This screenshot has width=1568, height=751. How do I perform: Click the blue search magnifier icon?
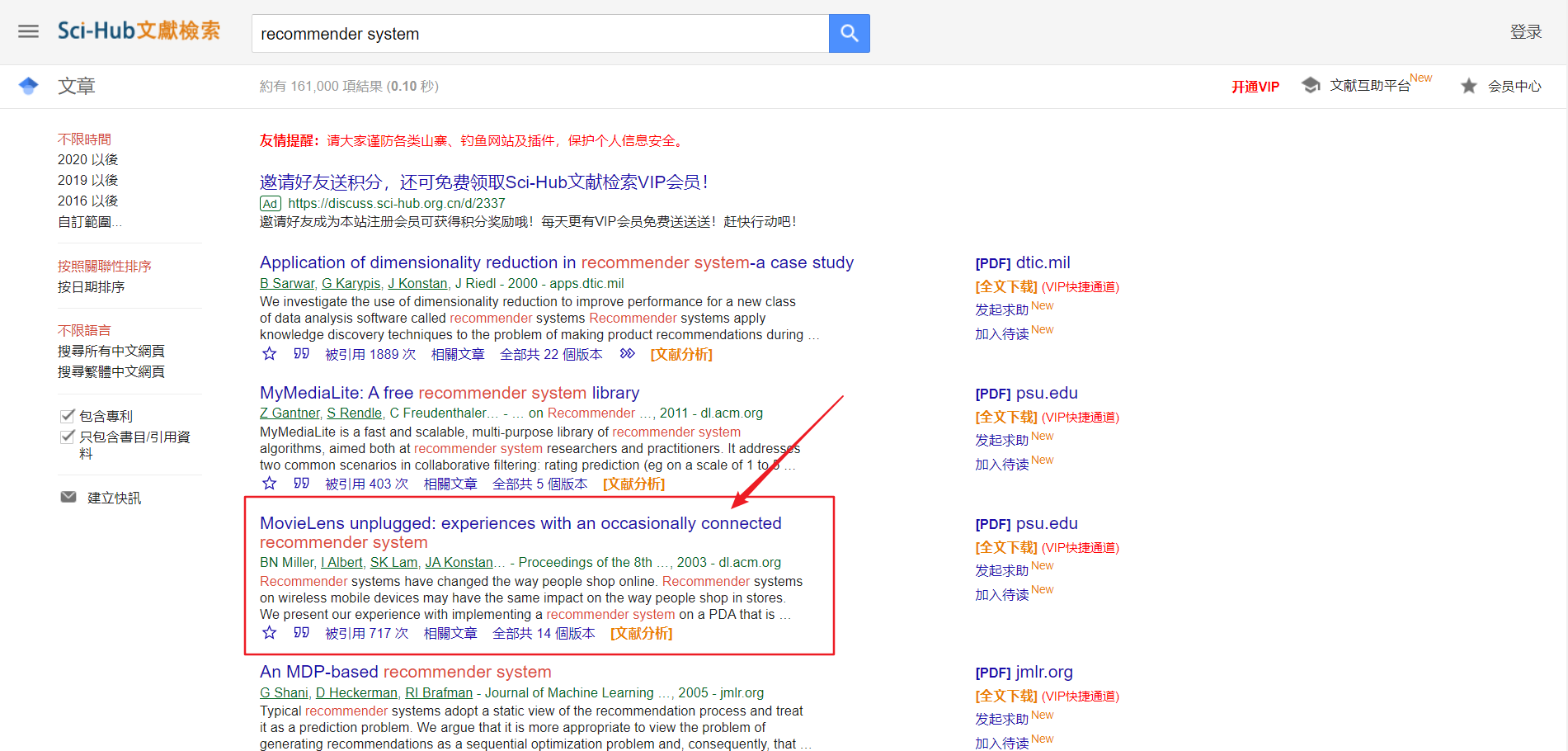(x=849, y=33)
